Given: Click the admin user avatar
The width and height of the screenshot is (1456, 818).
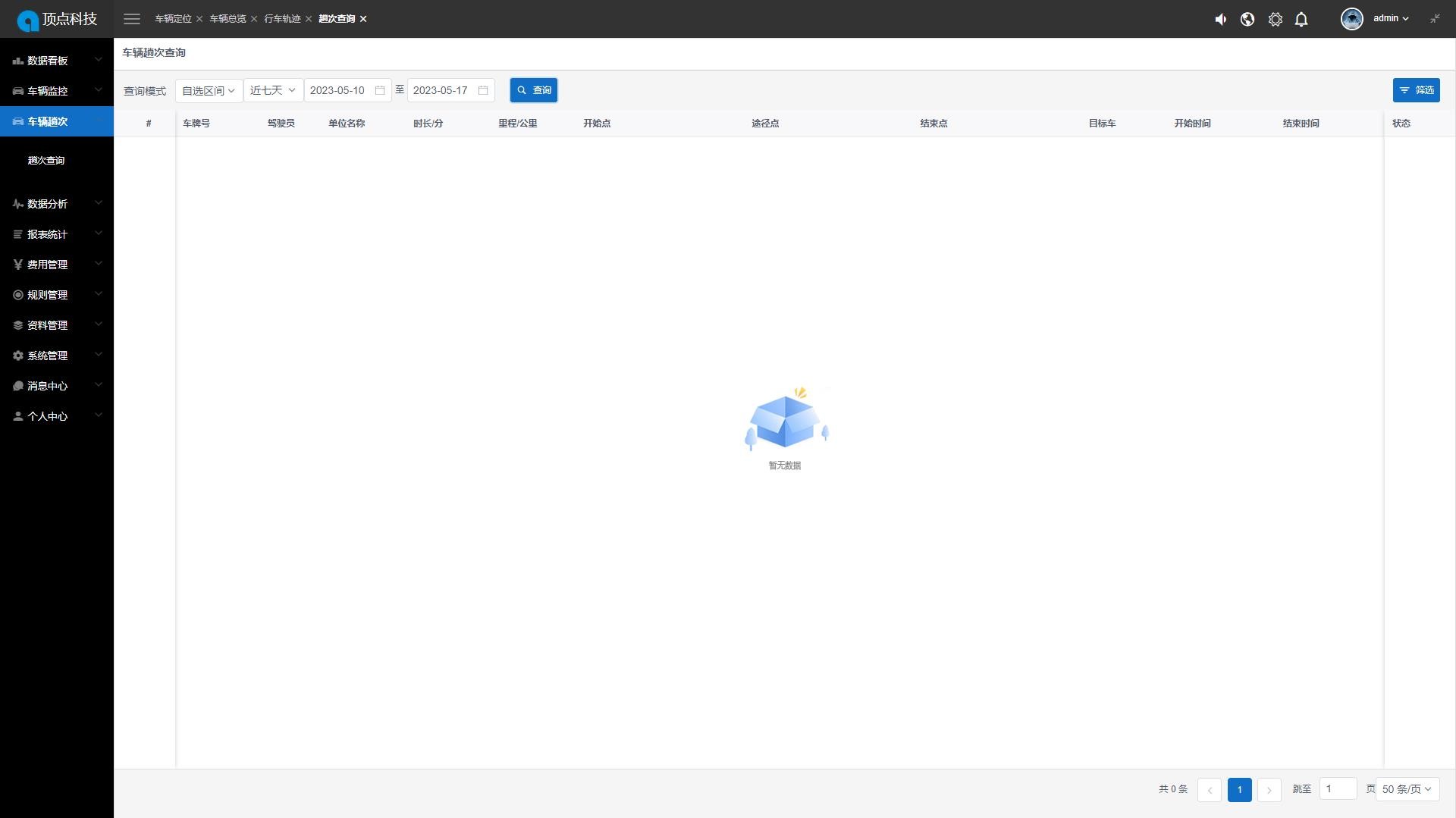Looking at the screenshot, I should [1351, 19].
